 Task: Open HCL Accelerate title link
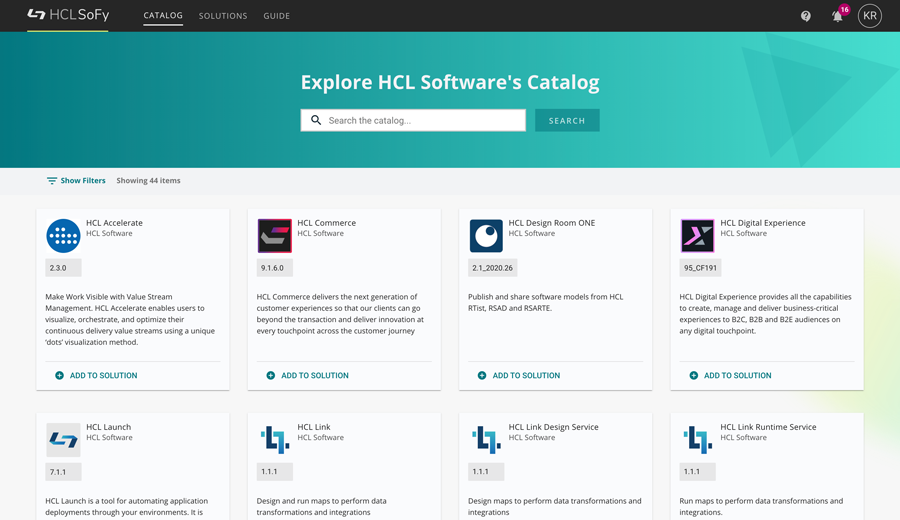tap(114, 223)
